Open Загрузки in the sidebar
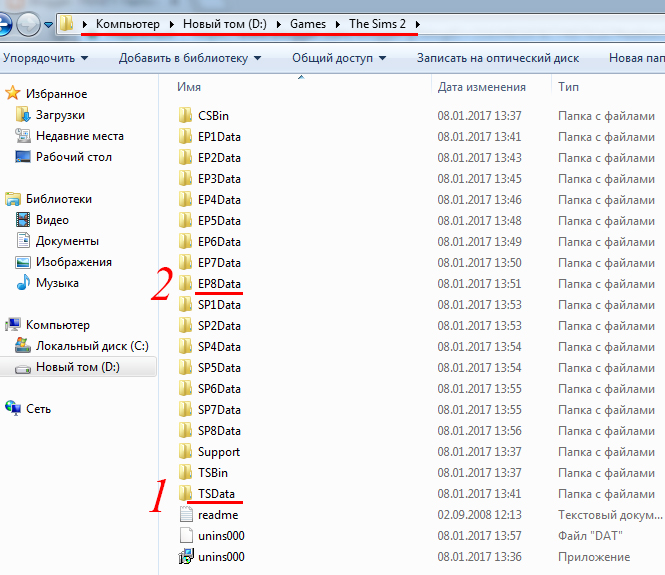665x575 pixels. [60, 115]
